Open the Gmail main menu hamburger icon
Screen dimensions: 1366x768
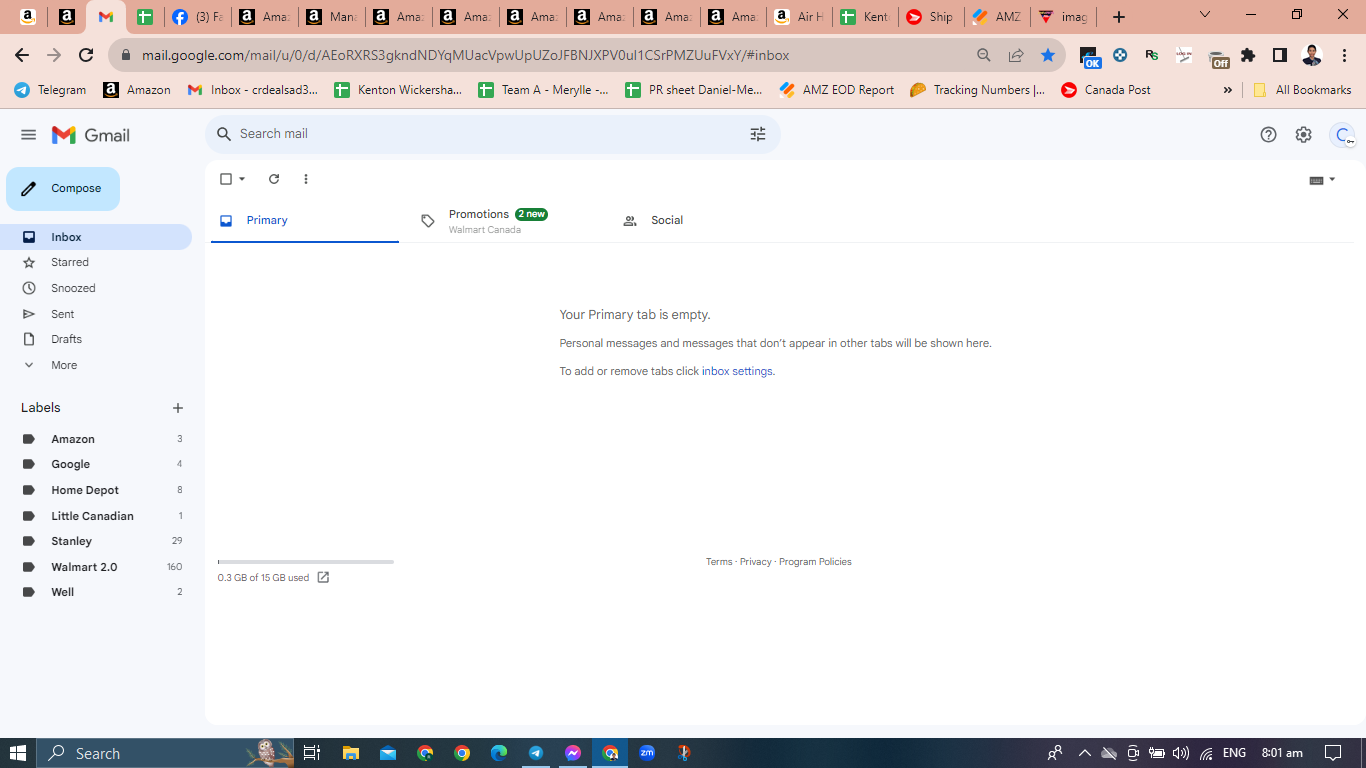pos(28,135)
